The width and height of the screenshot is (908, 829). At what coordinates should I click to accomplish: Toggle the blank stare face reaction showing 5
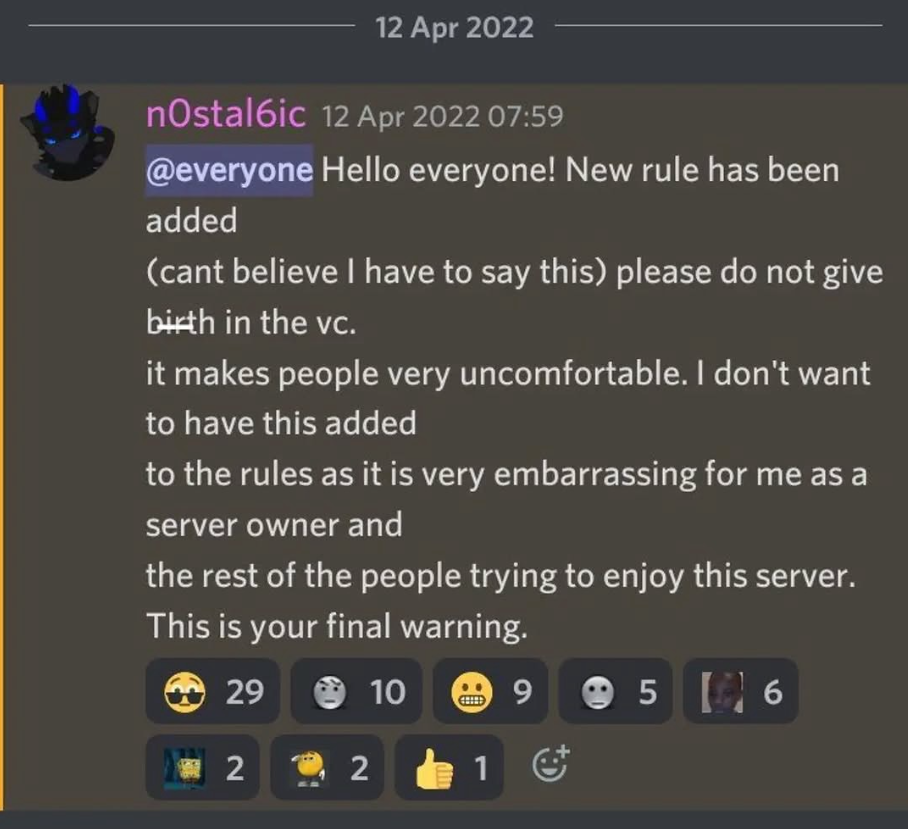tap(615, 691)
